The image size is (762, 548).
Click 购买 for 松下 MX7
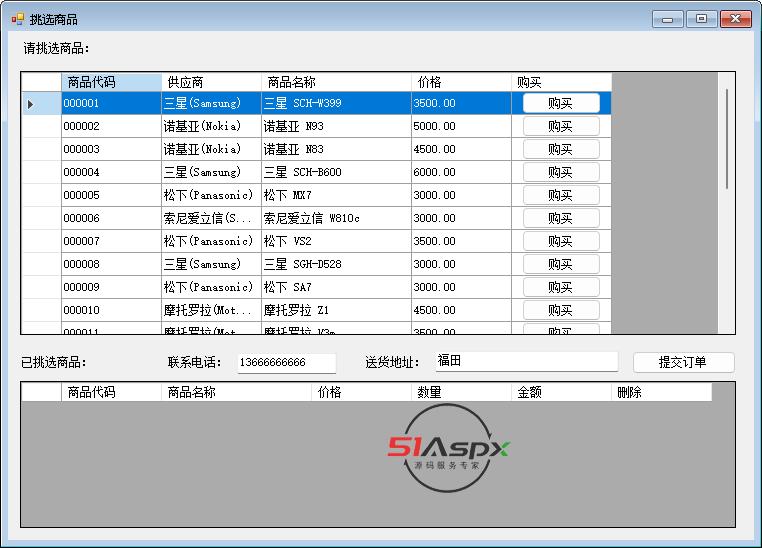point(561,195)
